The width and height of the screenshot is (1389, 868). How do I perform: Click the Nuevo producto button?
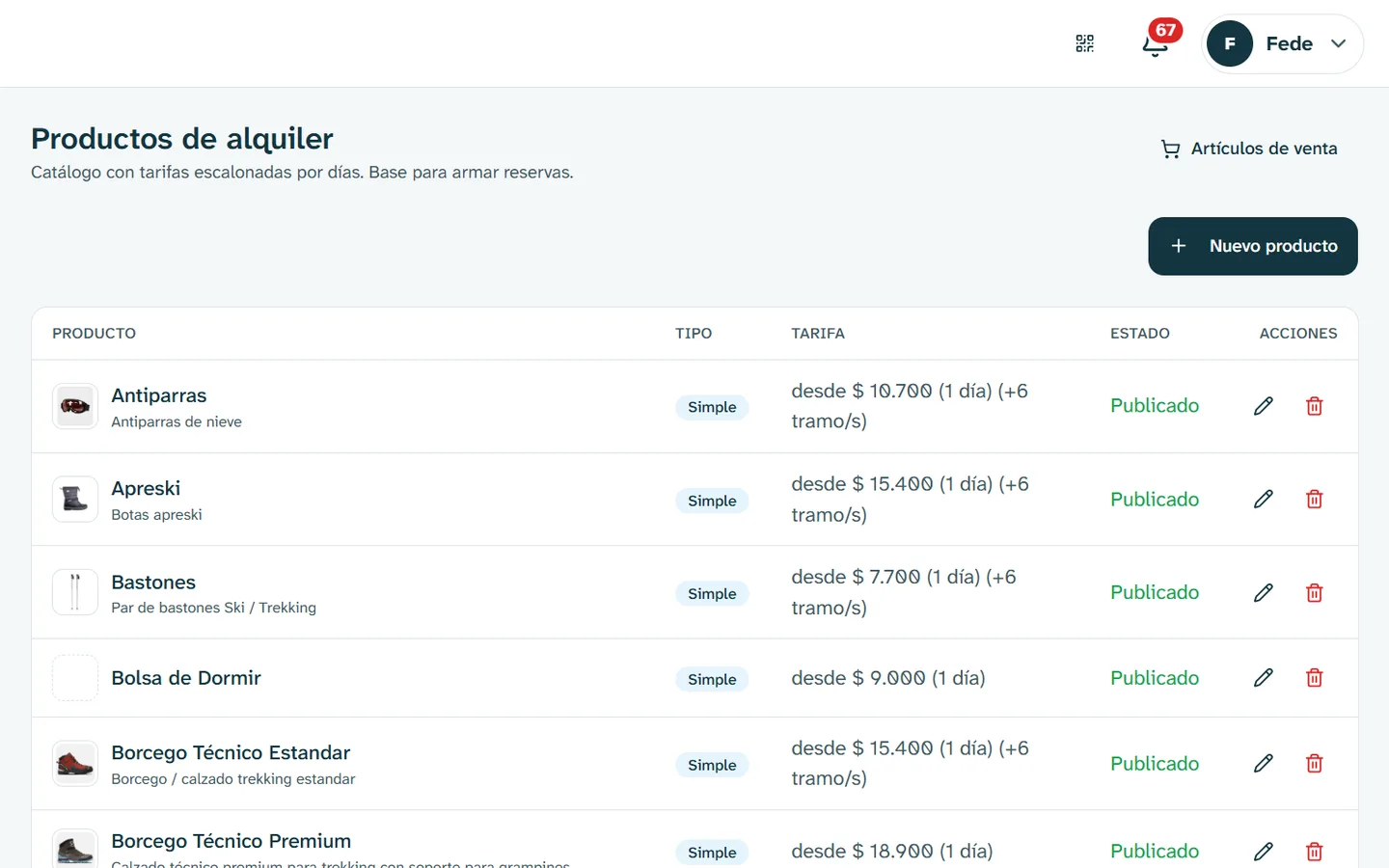coord(1253,246)
